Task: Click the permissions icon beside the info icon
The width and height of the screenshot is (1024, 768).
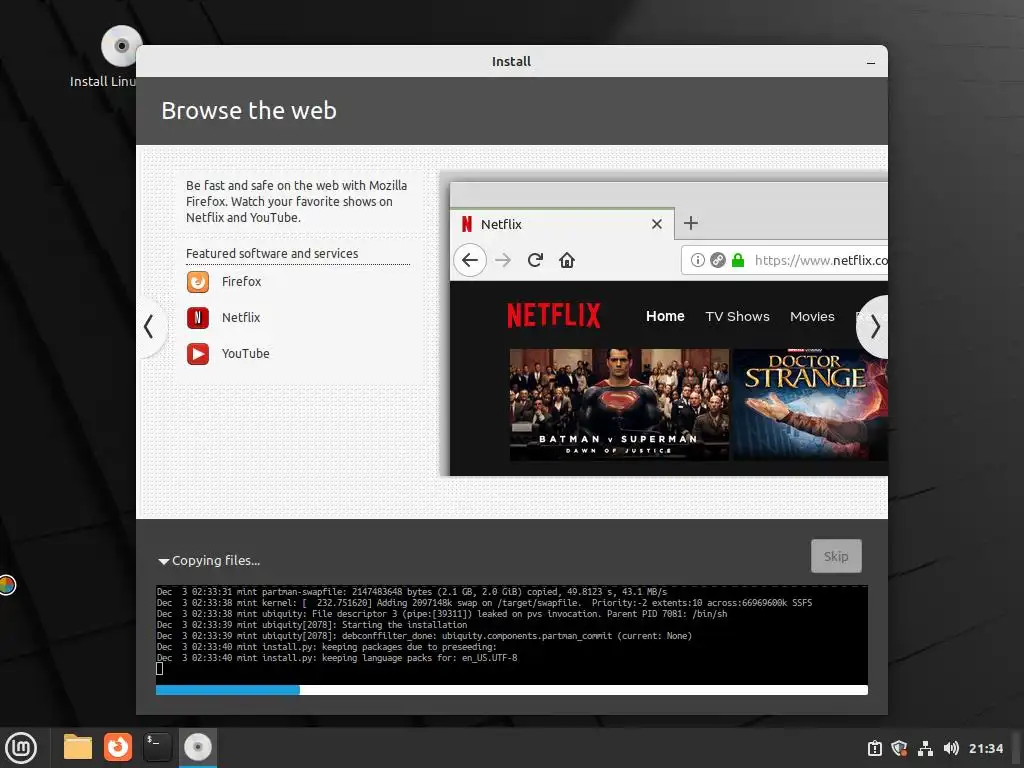Action: pyautogui.click(x=718, y=261)
